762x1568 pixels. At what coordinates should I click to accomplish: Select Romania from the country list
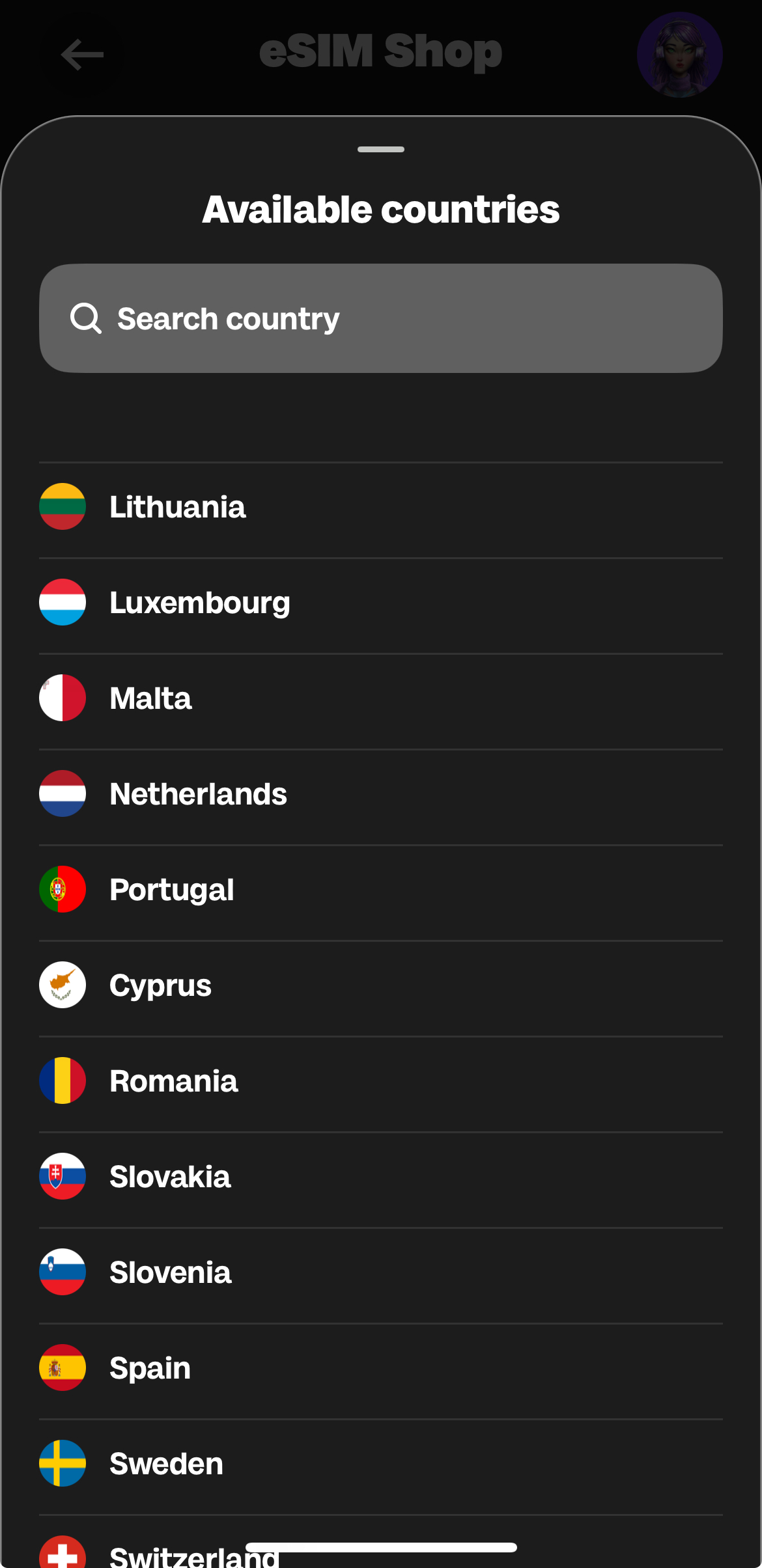[173, 1081]
